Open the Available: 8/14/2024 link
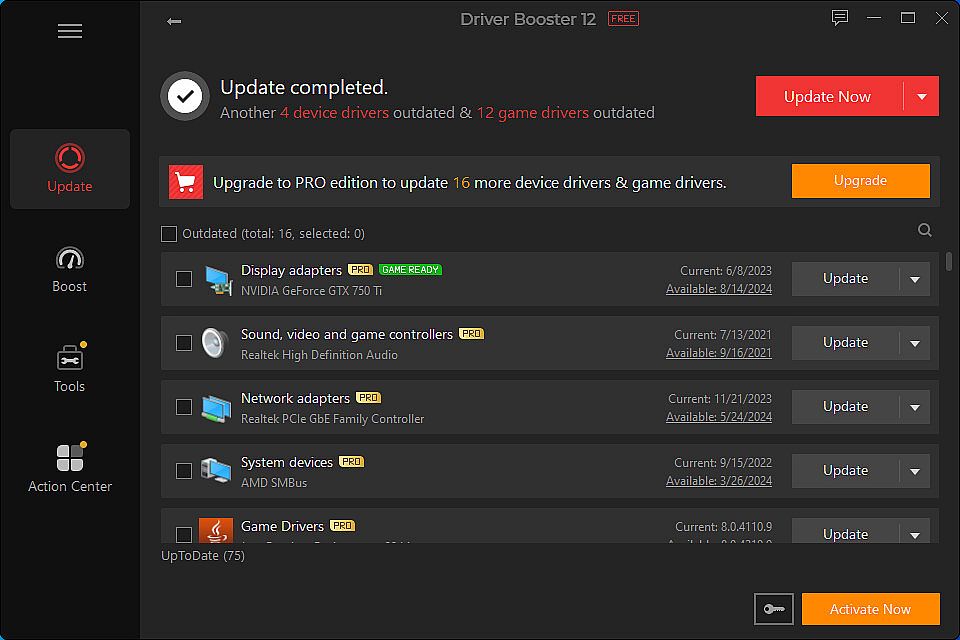This screenshot has height=640, width=960. pyautogui.click(x=719, y=289)
